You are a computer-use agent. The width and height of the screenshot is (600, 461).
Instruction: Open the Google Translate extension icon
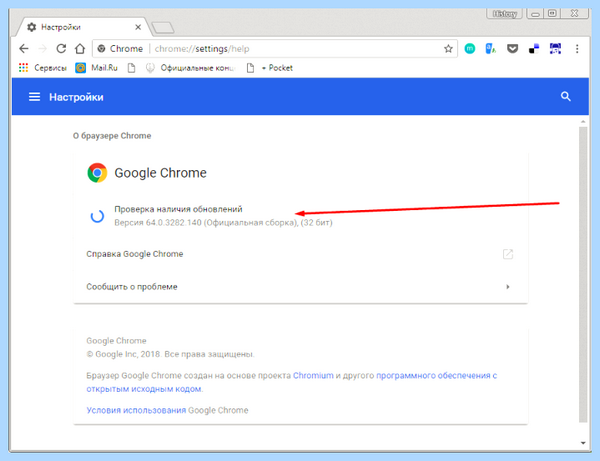(490, 49)
